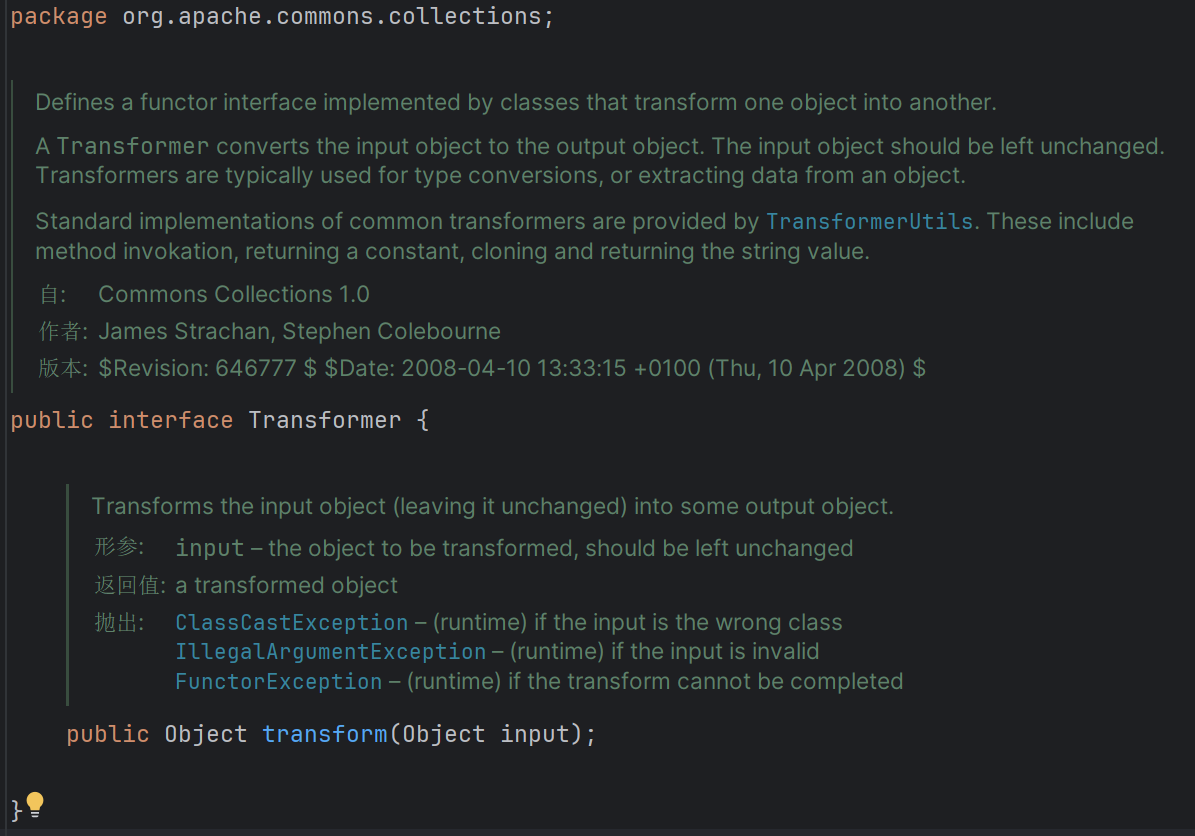The height and width of the screenshot is (836, 1195).
Task: Click the '$Revision: 646777 $' version text
Action: point(207,368)
